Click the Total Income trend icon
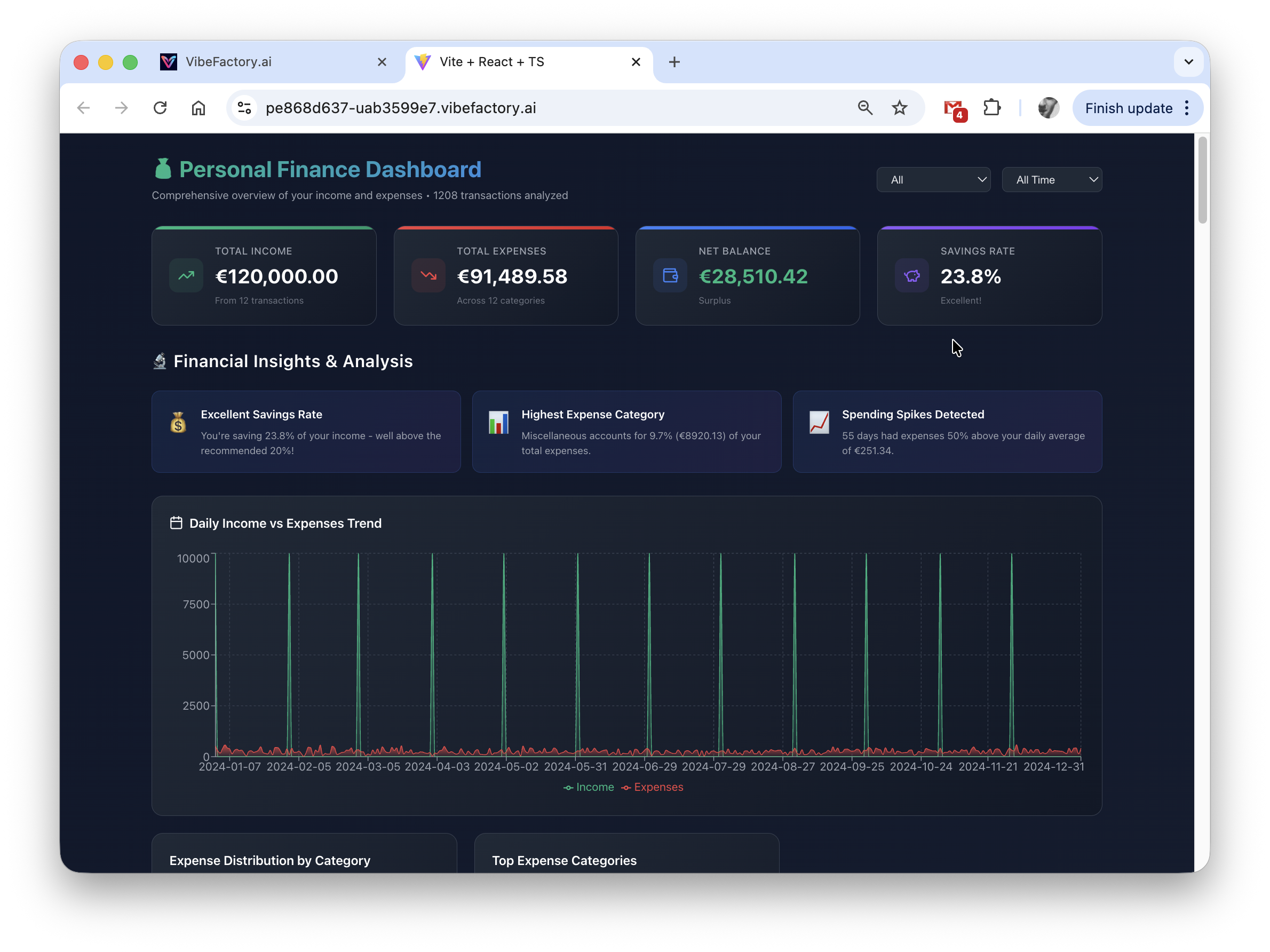This screenshot has width=1270, height=952. [x=186, y=275]
